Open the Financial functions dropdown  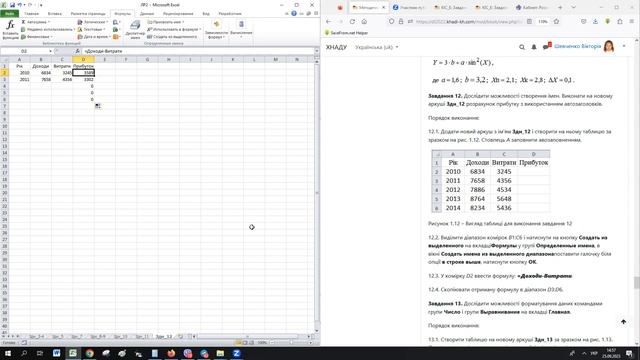37,37
